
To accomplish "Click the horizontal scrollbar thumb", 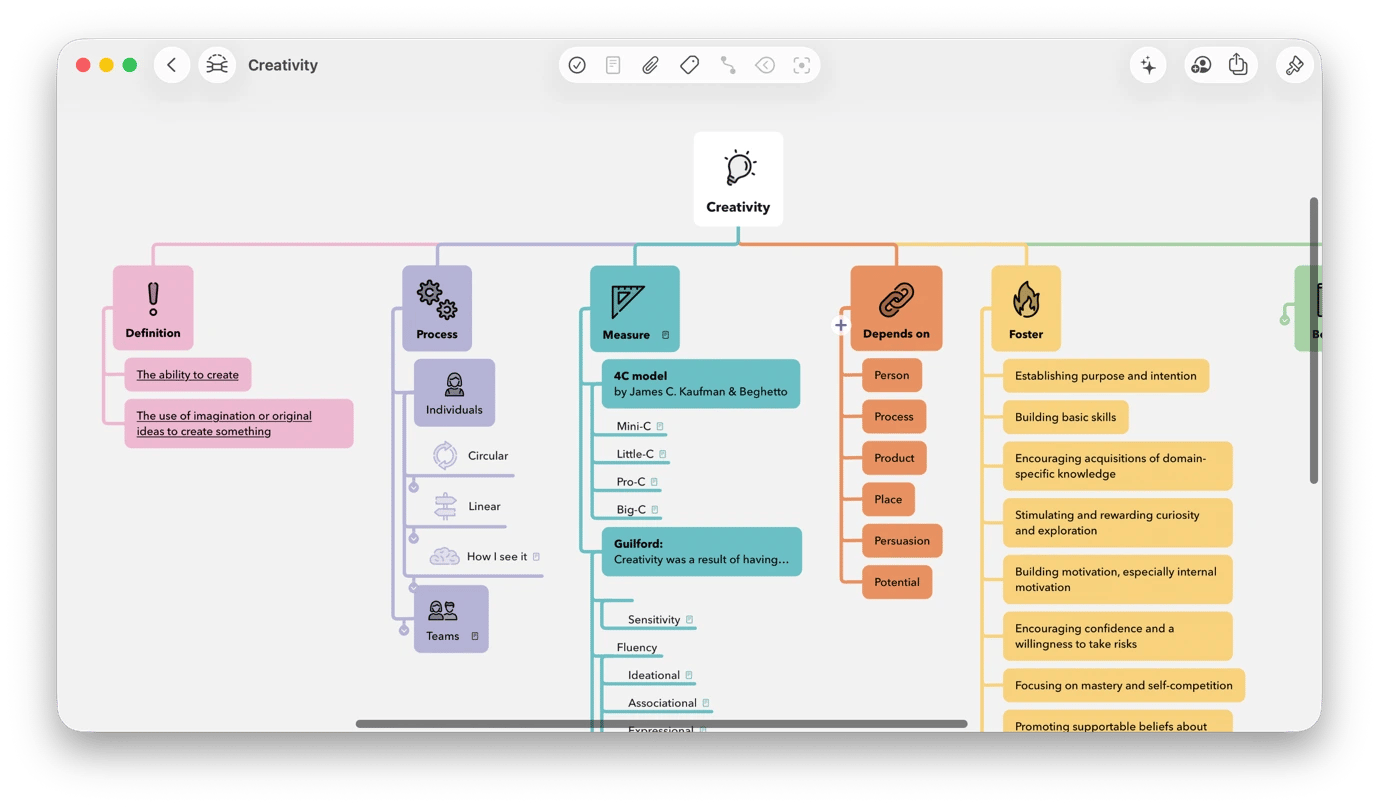I will pos(661,724).
